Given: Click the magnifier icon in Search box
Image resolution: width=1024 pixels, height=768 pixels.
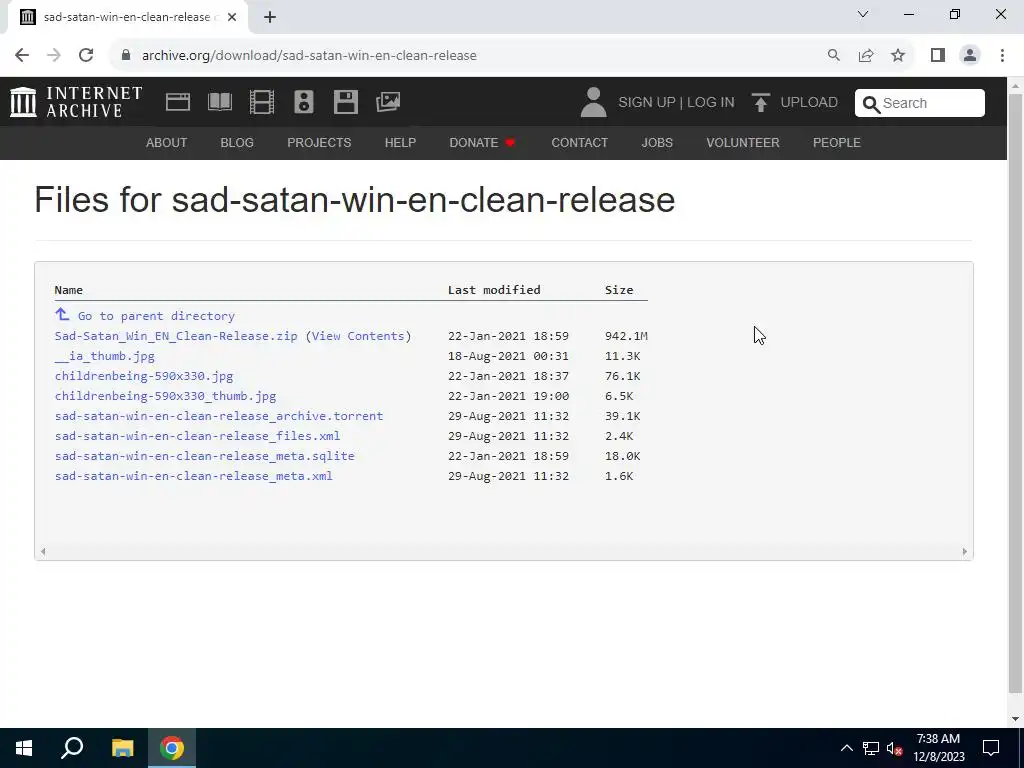Looking at the screenshot, I should [871, 104].
